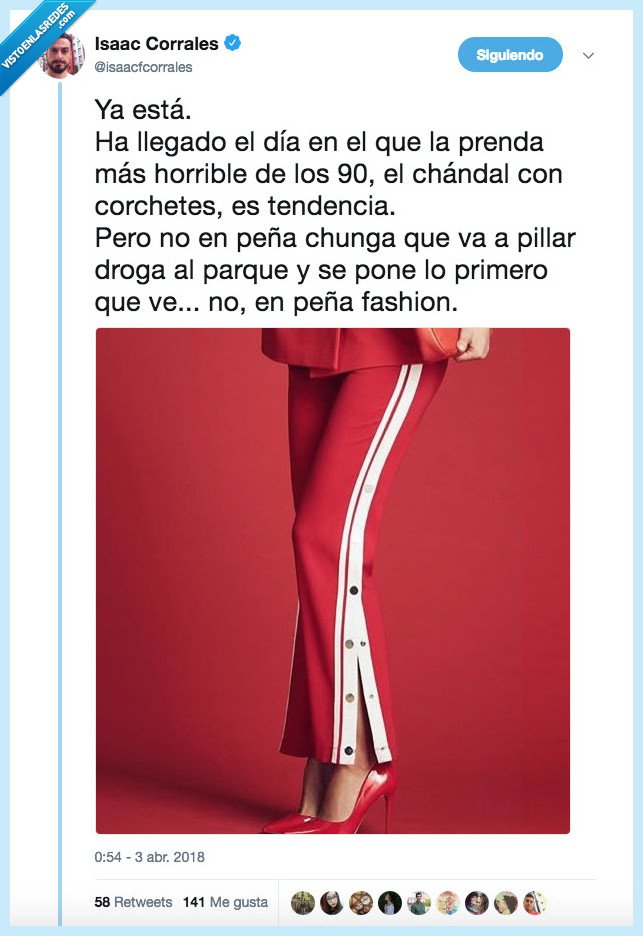Screen dimensions: 643x936
Task: Enlarge the red trousers photo
Action: [333, 581]
